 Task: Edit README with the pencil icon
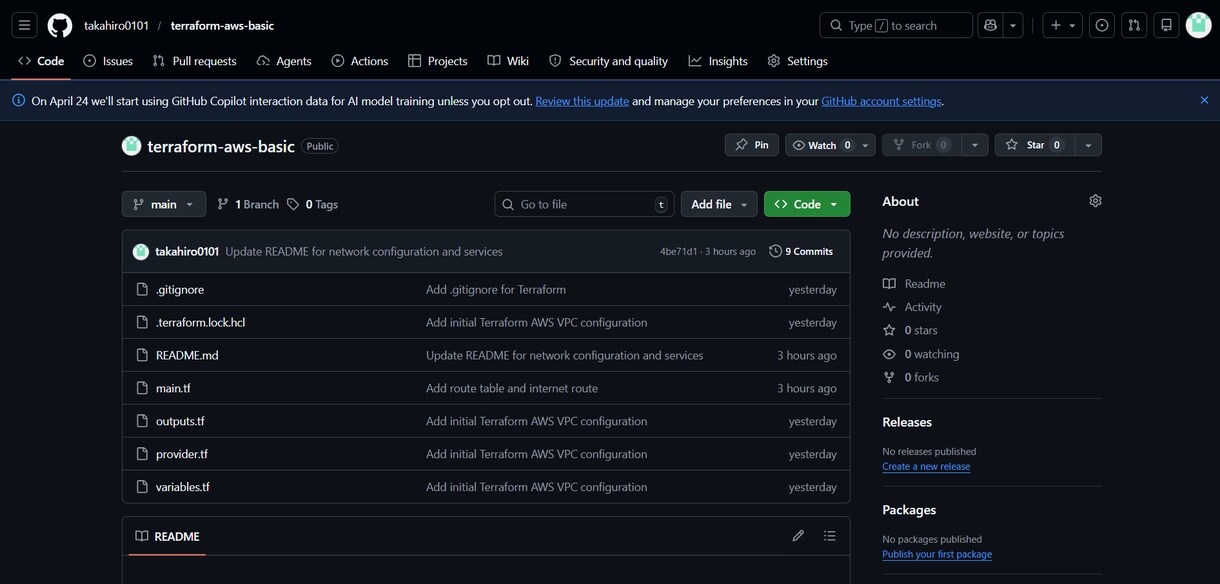pyautogui.click(x=798, y=536)
